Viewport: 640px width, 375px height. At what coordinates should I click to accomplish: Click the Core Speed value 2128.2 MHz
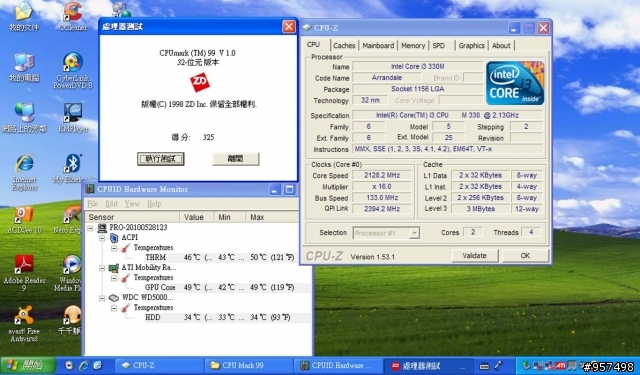pyautogui.click(x=382, y=175)
